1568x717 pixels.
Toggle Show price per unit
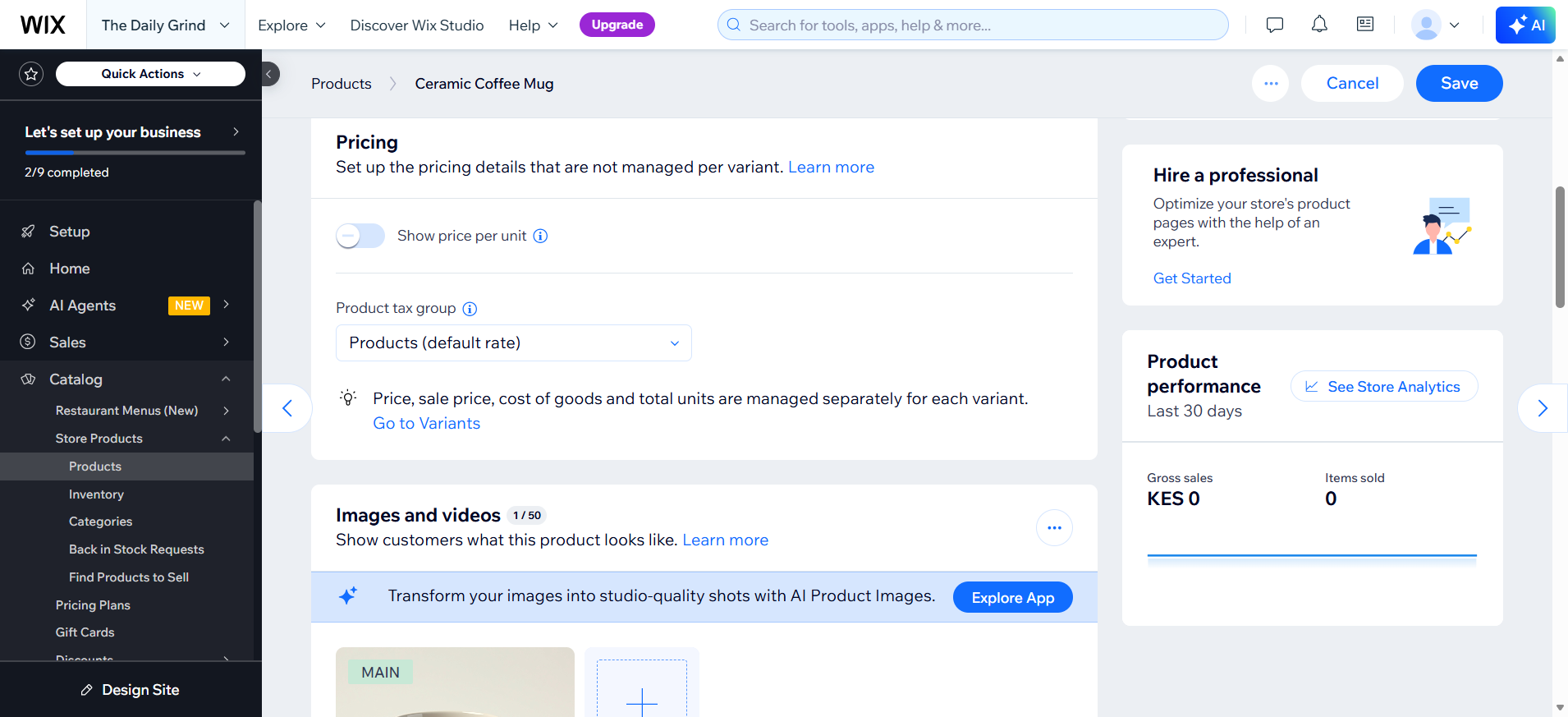pyautogui.click(x=360, y=236)
